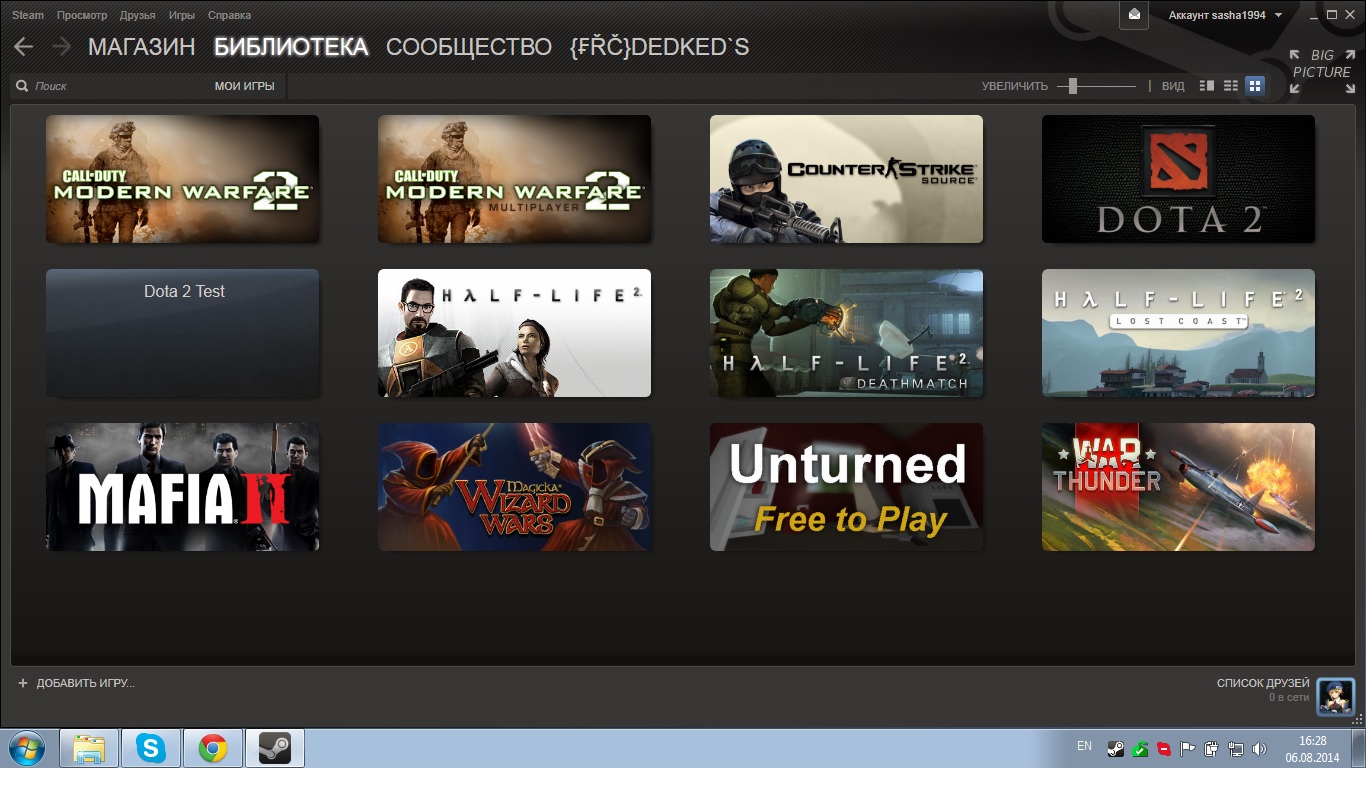Open the Steam tray icon
Viewport: 1366px width, 798px height.
coord(1115,749)
